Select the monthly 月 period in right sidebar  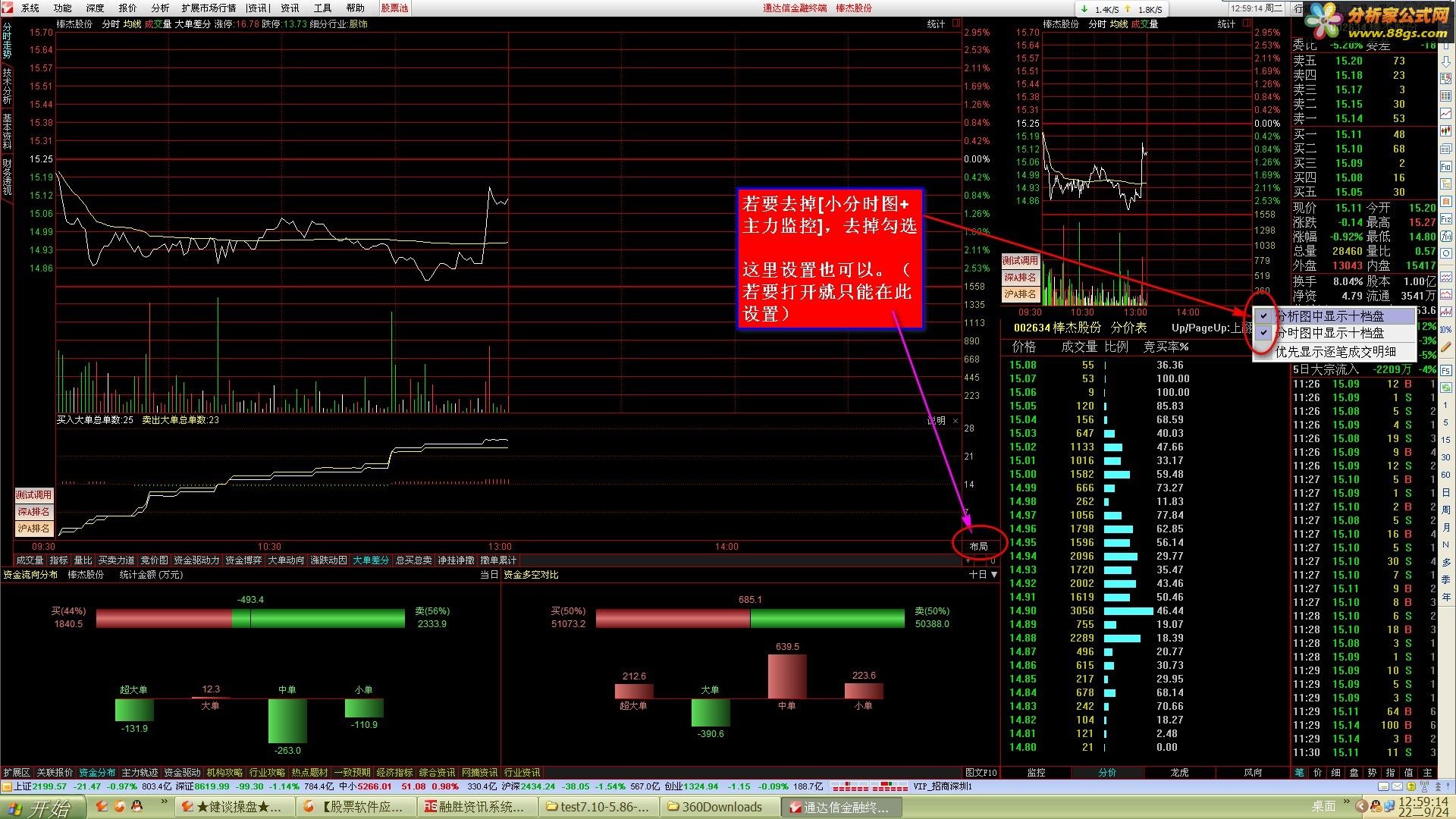pyautogui.click(x=1446, y=527)
